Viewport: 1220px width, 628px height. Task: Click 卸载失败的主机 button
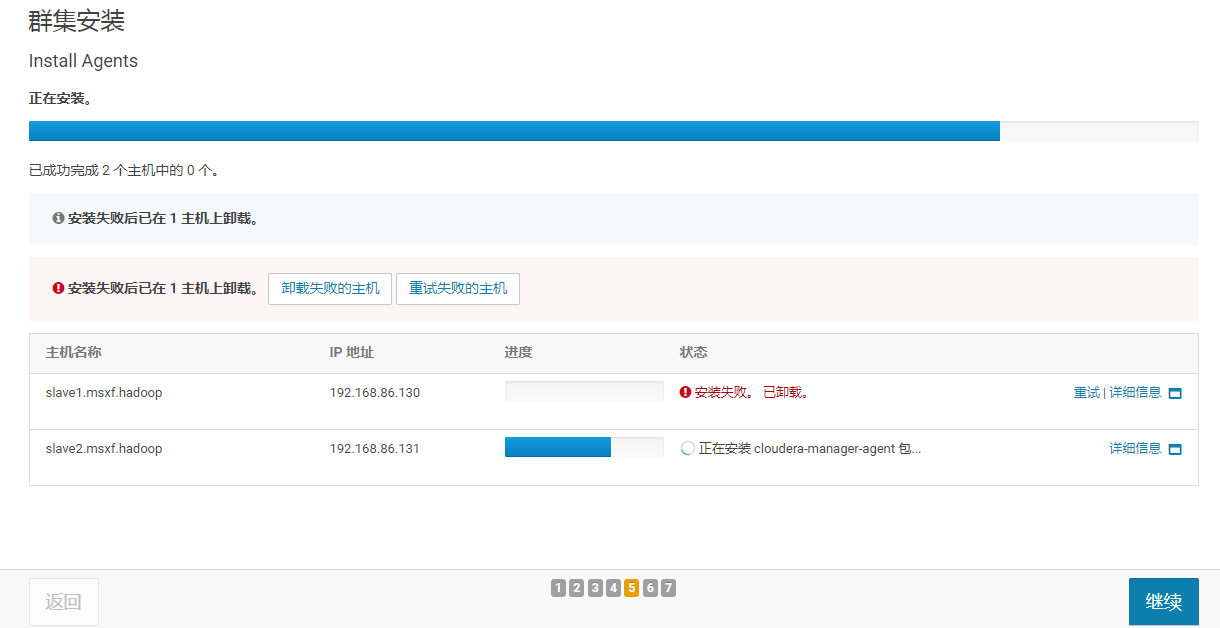(x=330, y=288)
